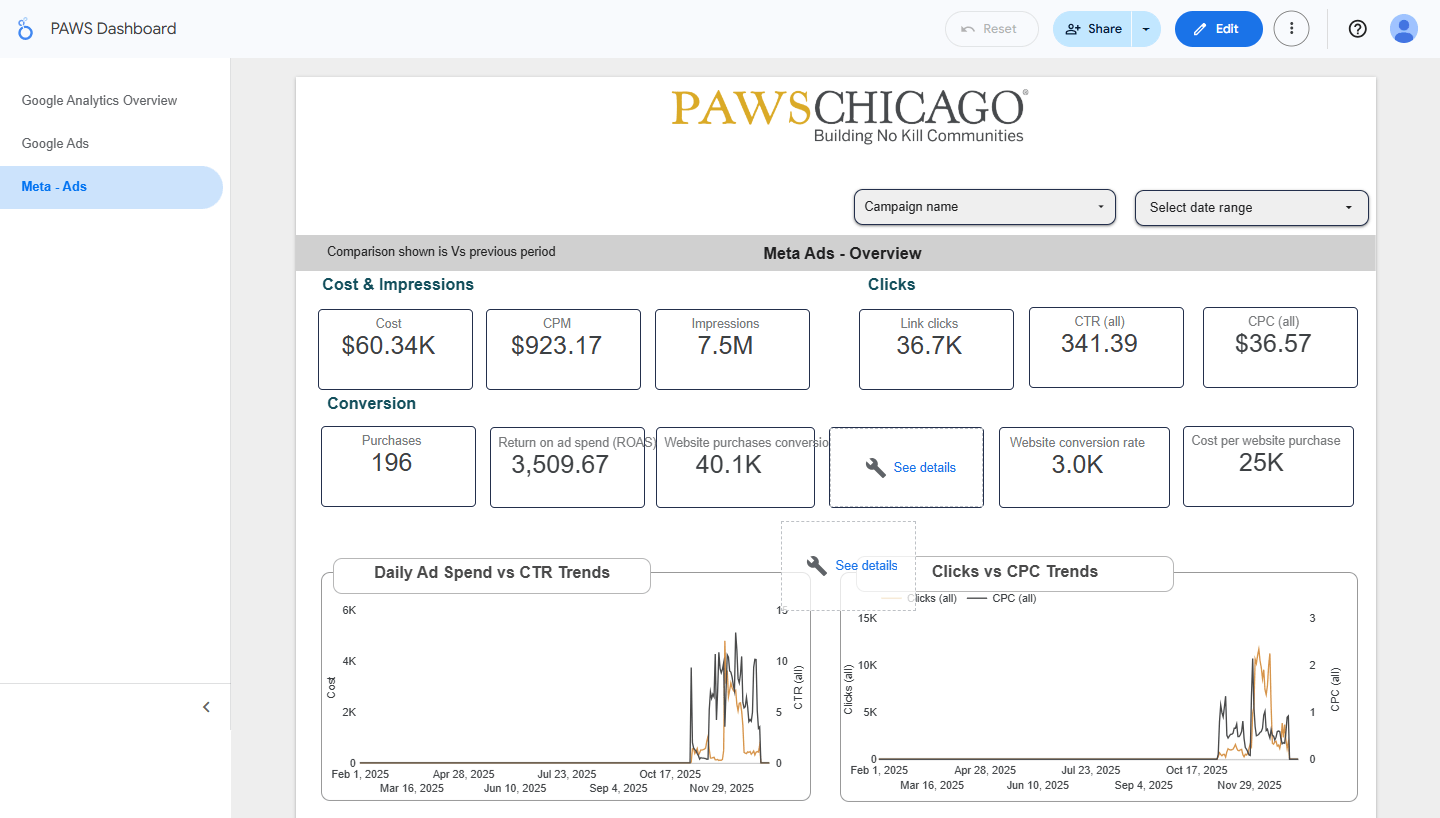Collapse the left navigation panel chevron

[207, 707]
